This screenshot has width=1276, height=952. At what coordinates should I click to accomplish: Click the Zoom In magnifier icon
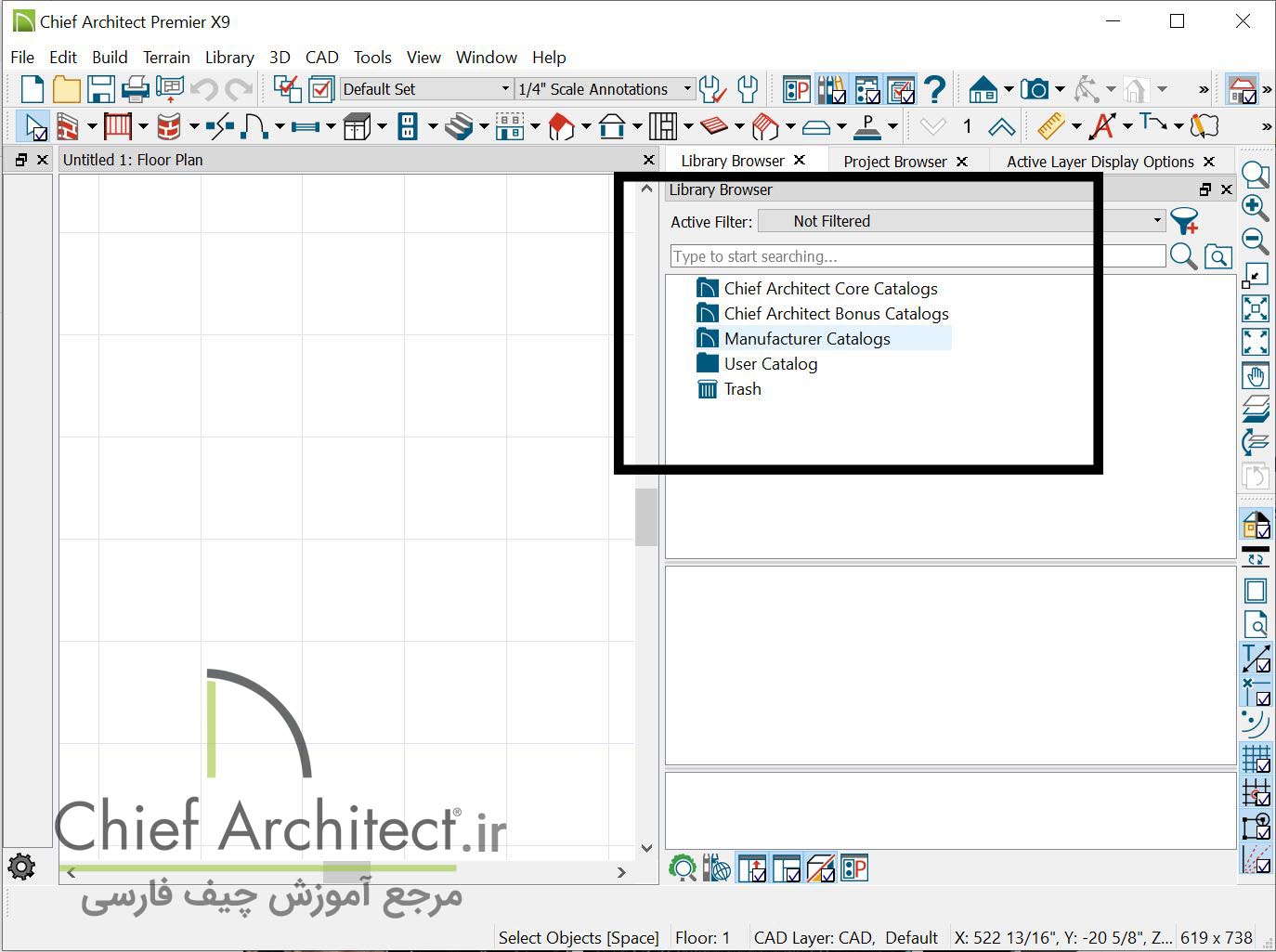pyautogui.click(x=1256, y=207)
